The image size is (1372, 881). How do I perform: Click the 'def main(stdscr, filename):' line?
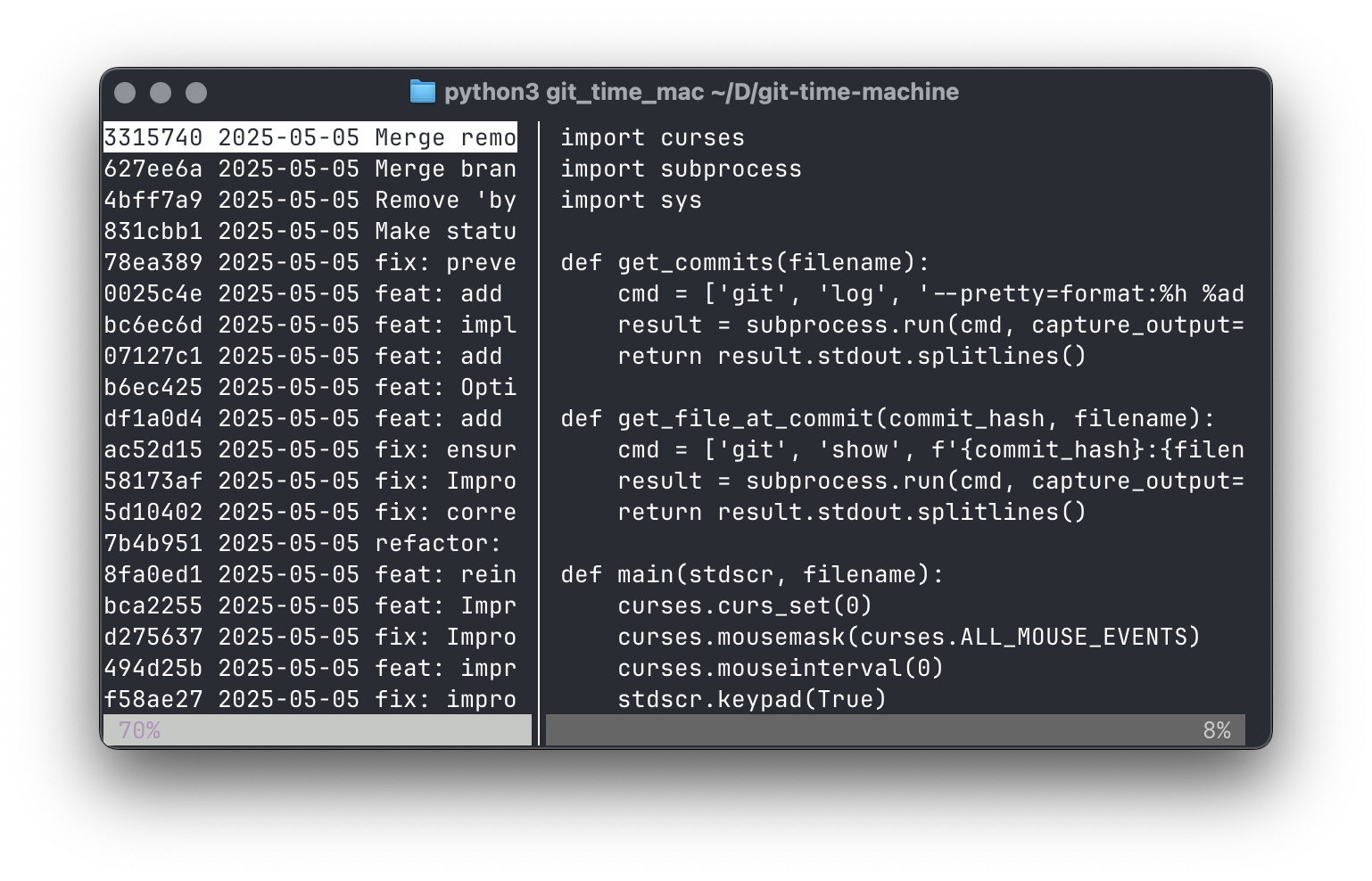[x=752, y=575]
